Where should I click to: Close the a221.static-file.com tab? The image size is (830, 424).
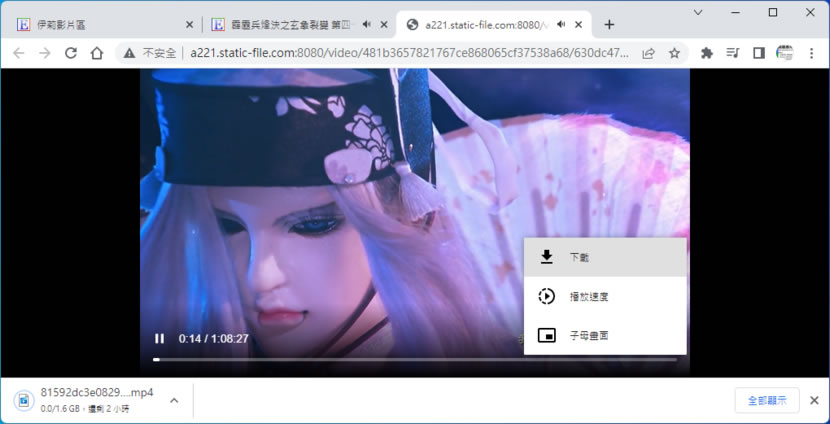[579, 25]
